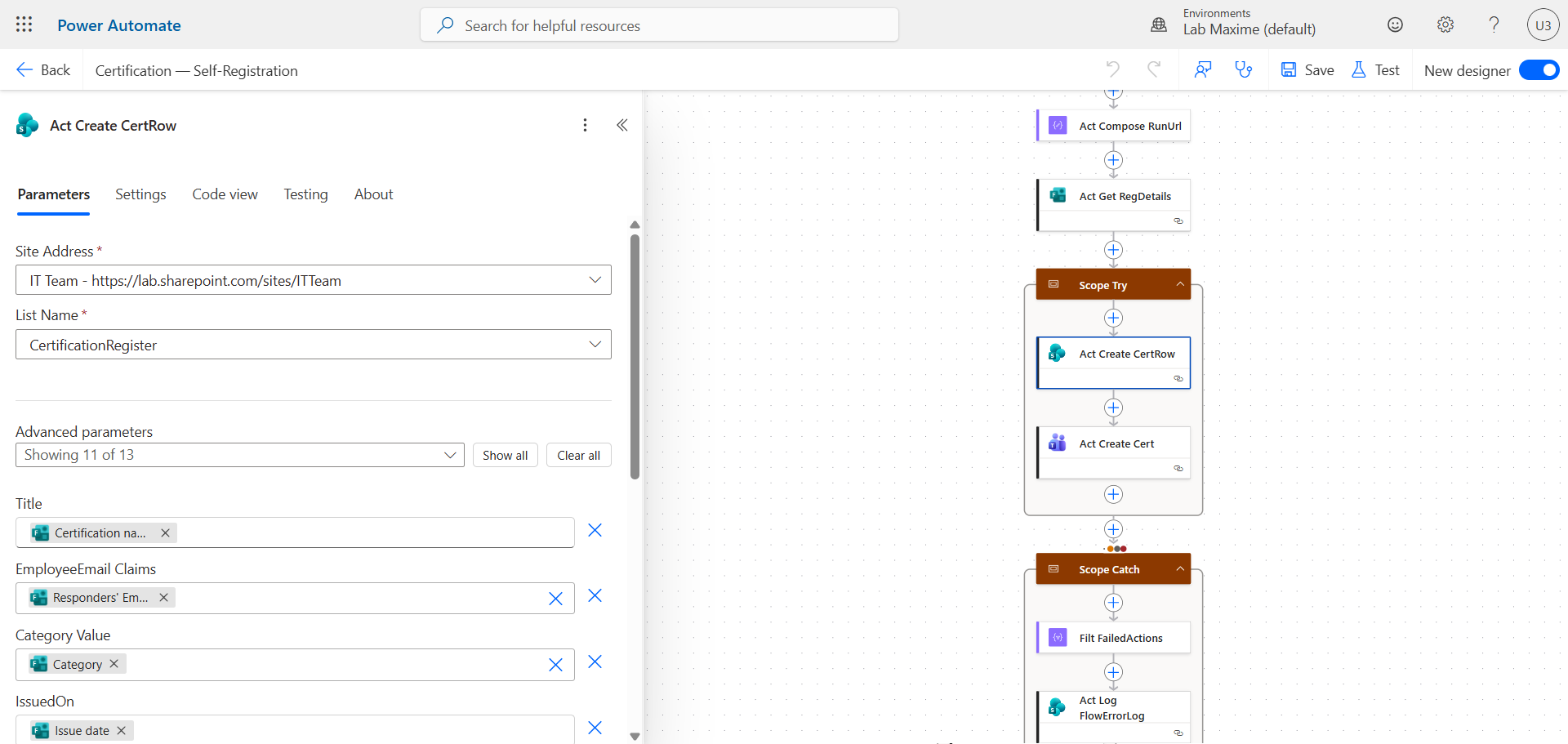Add a step at top of Scope Try
This screenshot has width=1568, height=744.
[x=1113, y=318]
